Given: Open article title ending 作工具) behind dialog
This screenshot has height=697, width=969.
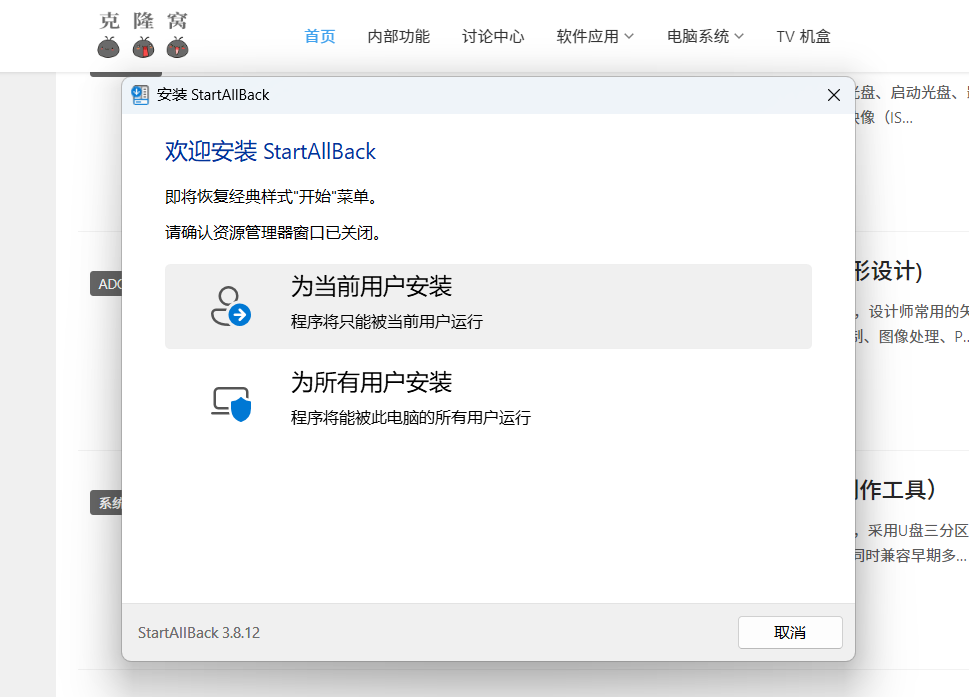Looking at the screenshot, I should point(895,490).
